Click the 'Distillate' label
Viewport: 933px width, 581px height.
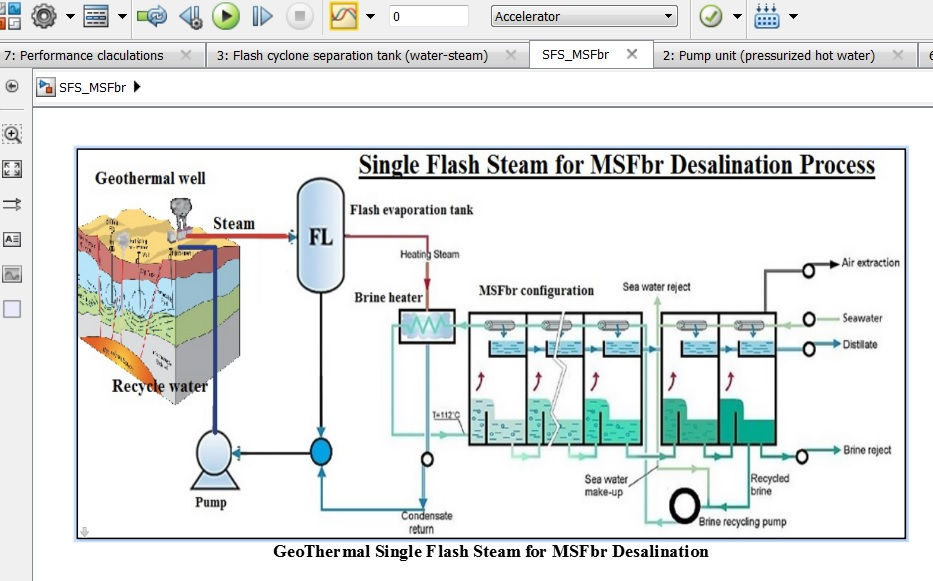point(860,344)
